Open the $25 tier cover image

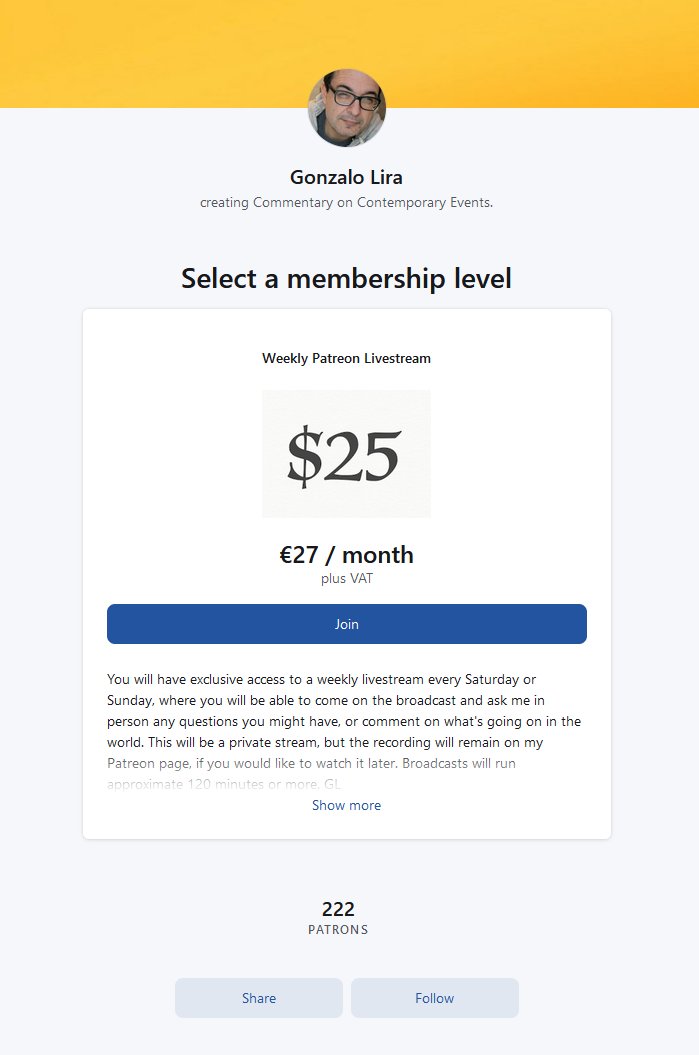346,454
